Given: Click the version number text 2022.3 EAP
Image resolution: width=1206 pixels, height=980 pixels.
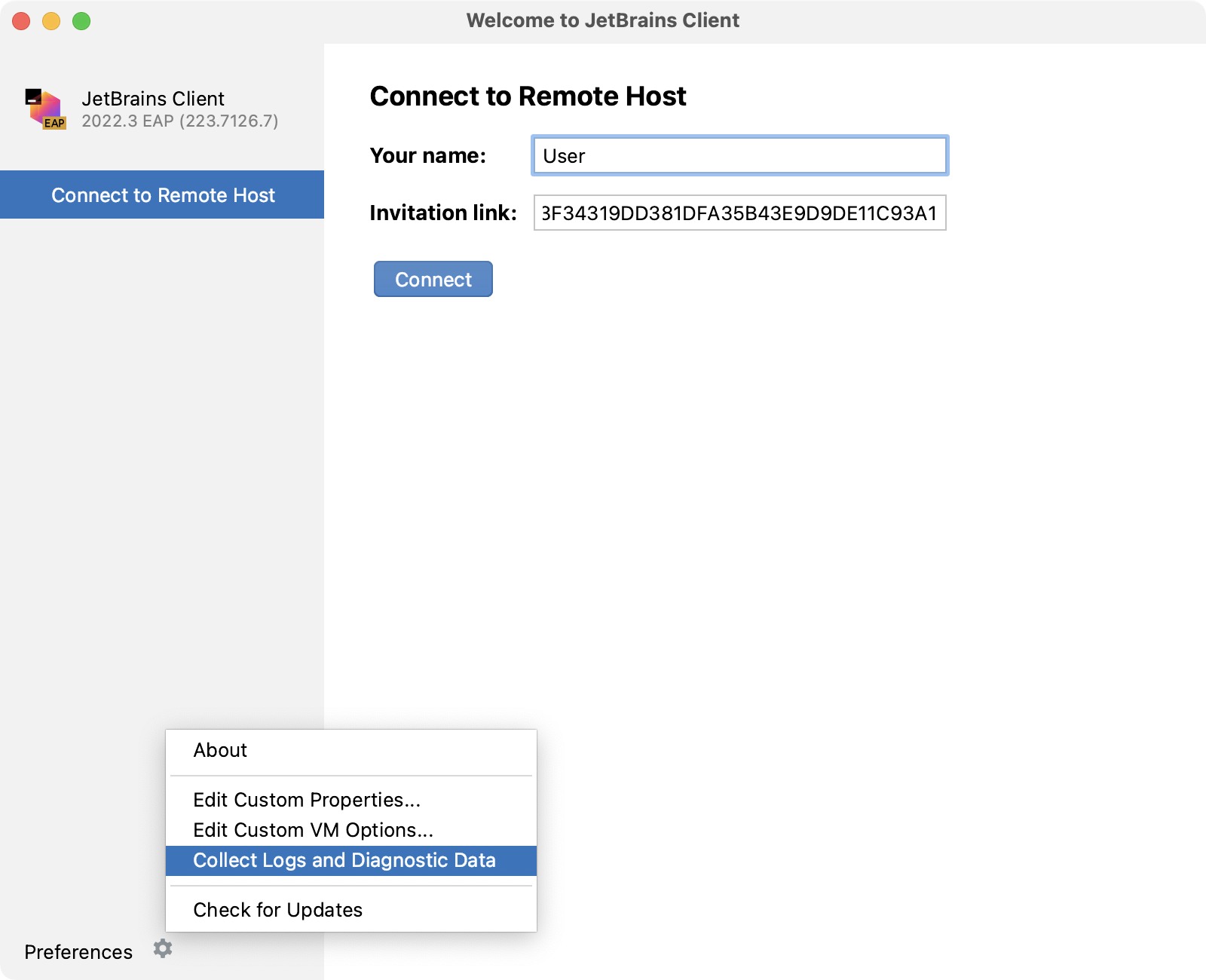Looking at the screenshot, I should (x=180, y=120).
